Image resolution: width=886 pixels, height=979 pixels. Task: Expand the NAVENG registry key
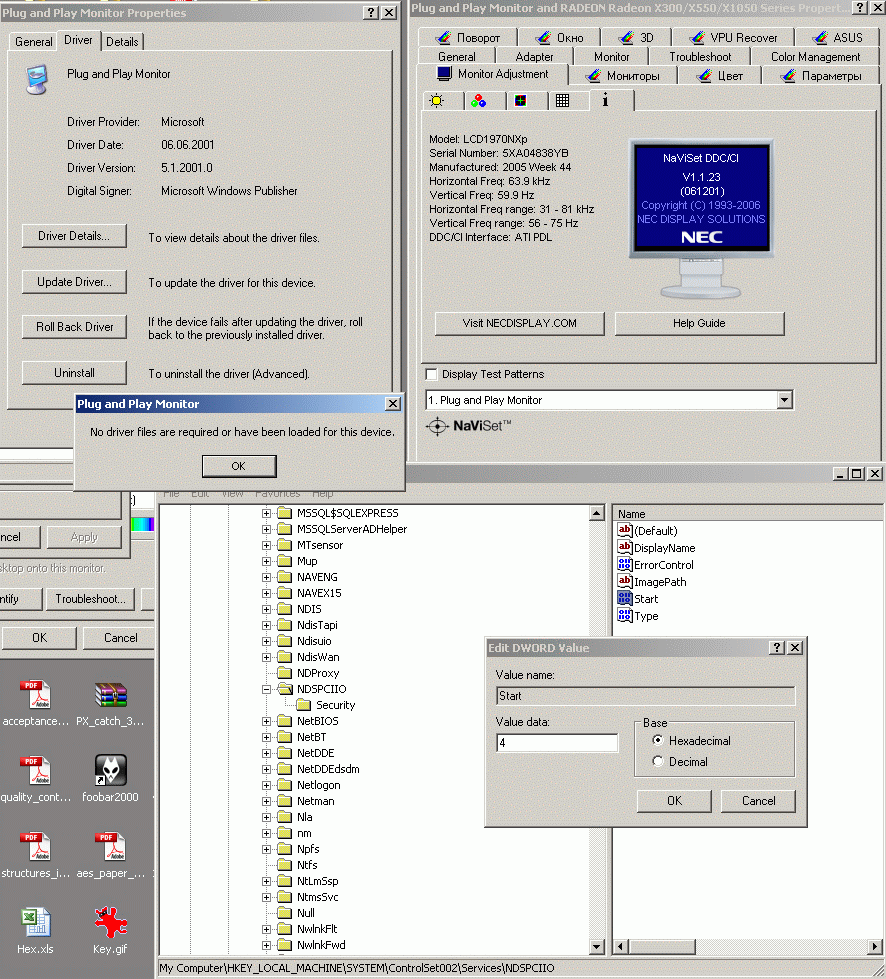click(x=267, y=577)
